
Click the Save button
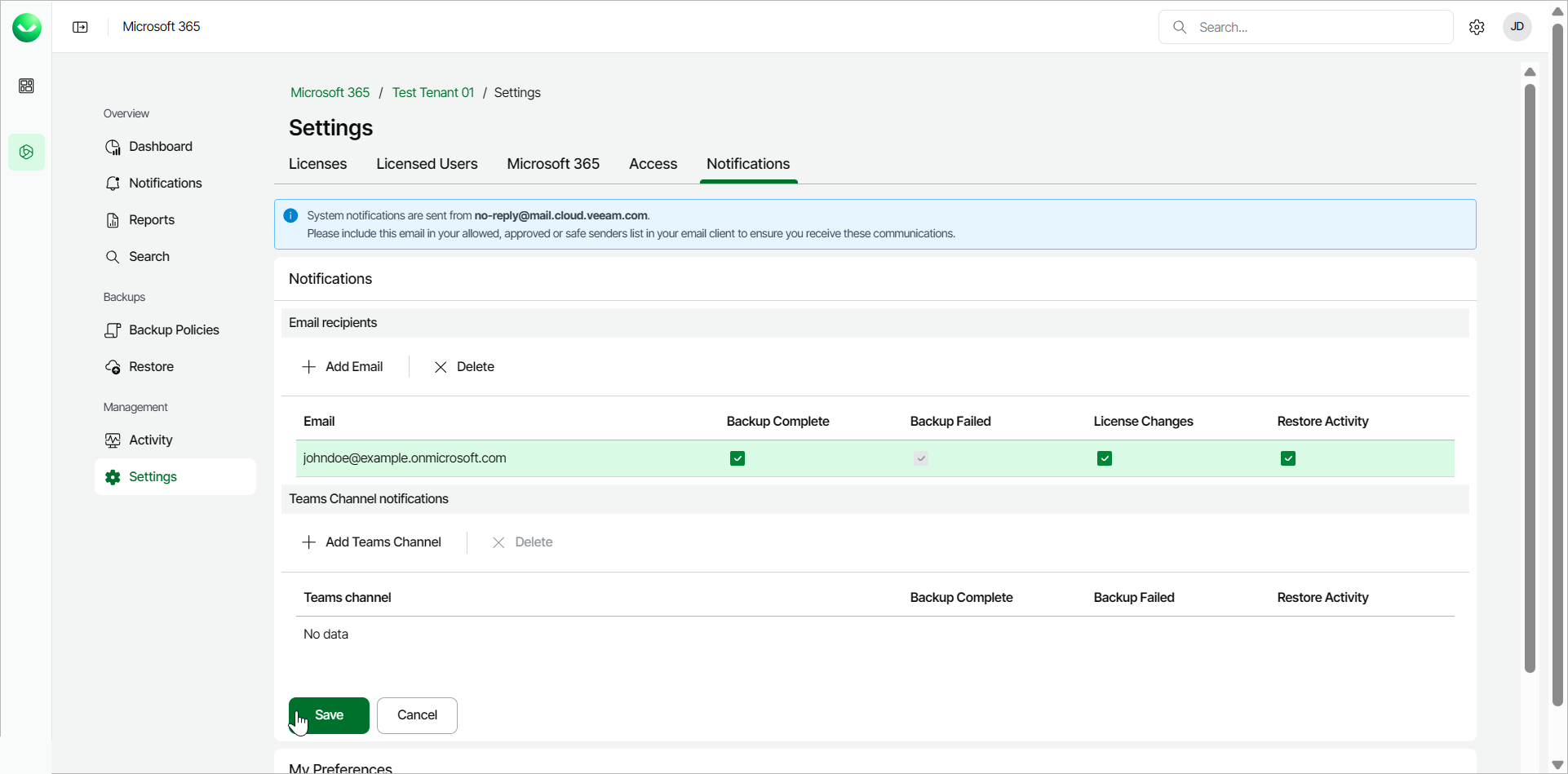tap(329, 715)
